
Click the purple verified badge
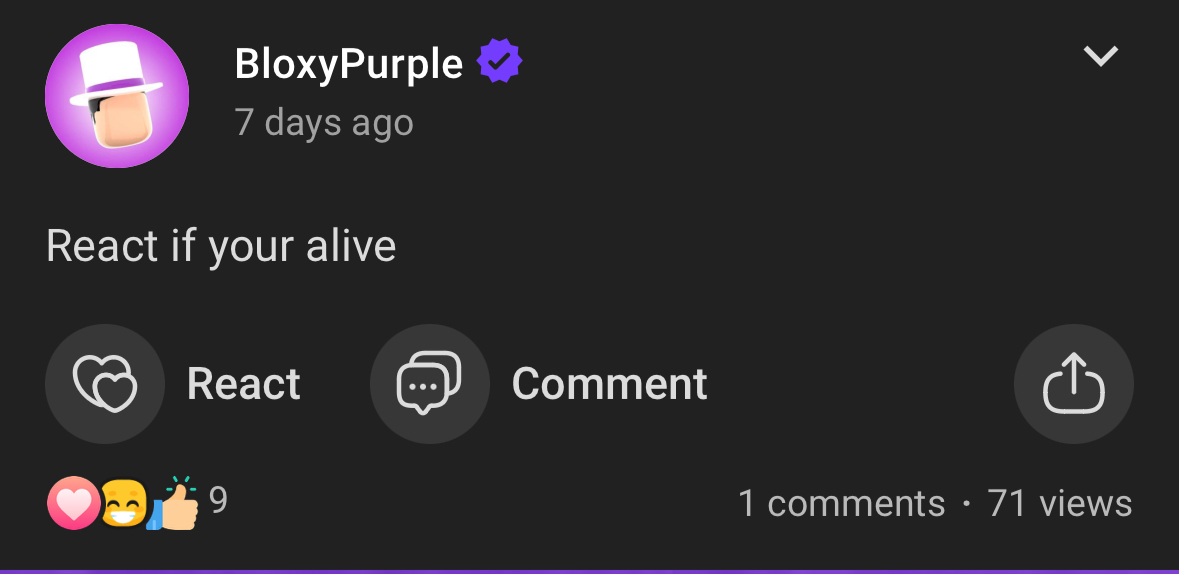499,61
